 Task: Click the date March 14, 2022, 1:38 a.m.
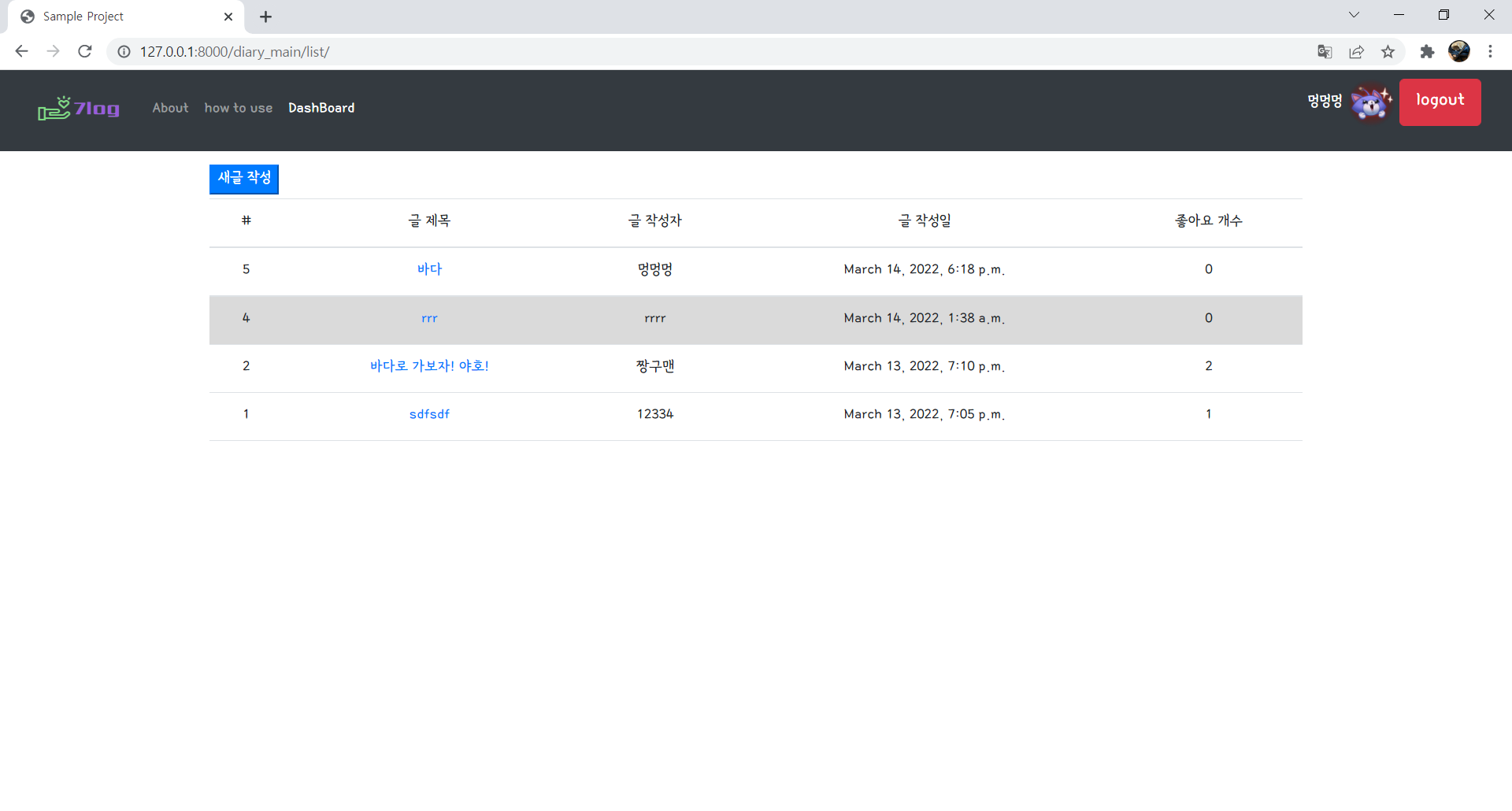[x=925, y=318]
